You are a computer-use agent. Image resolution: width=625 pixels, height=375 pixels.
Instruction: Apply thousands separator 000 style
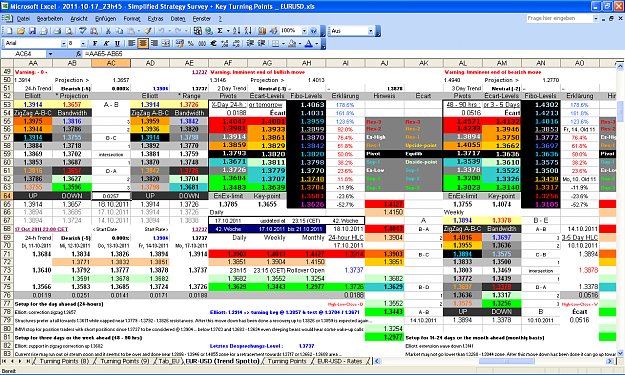point(202,43)
